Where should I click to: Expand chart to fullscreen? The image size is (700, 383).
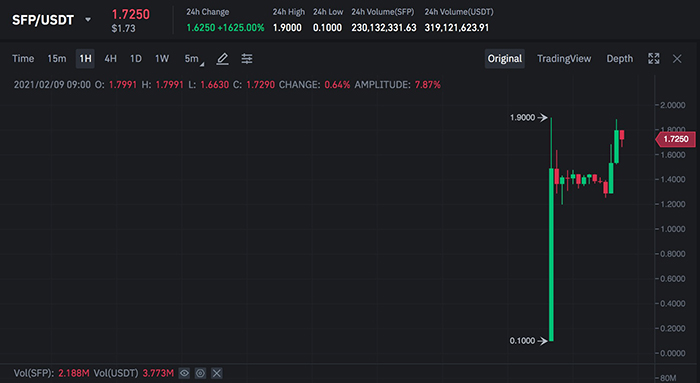654,58
